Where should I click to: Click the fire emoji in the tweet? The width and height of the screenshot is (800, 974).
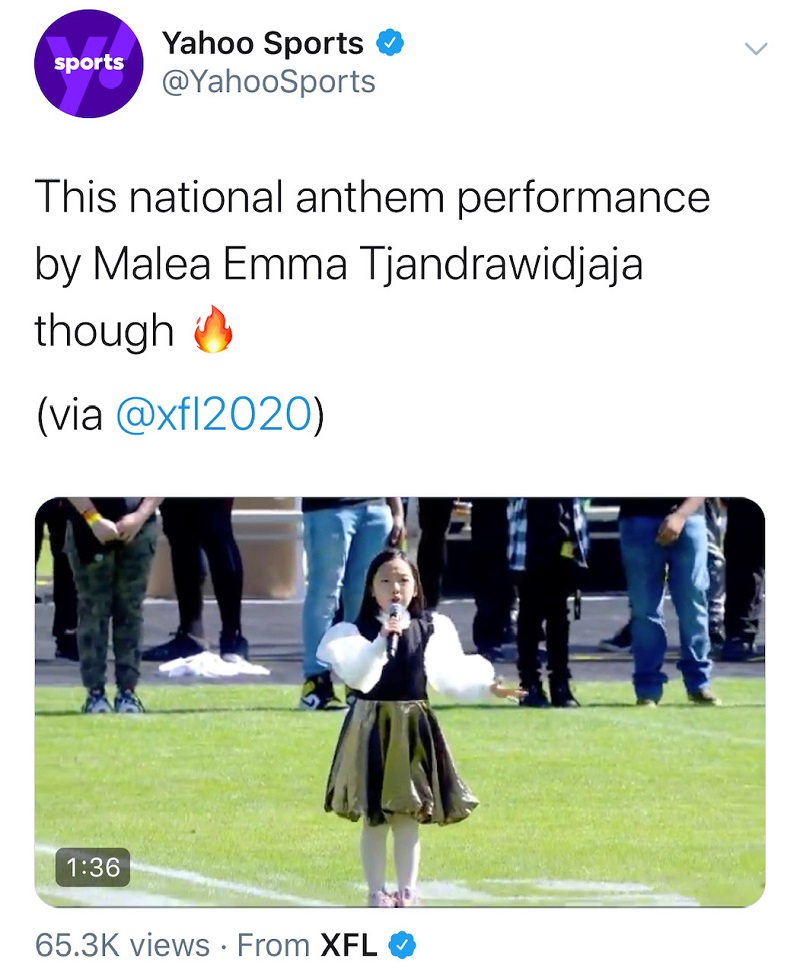pos(212,331)
